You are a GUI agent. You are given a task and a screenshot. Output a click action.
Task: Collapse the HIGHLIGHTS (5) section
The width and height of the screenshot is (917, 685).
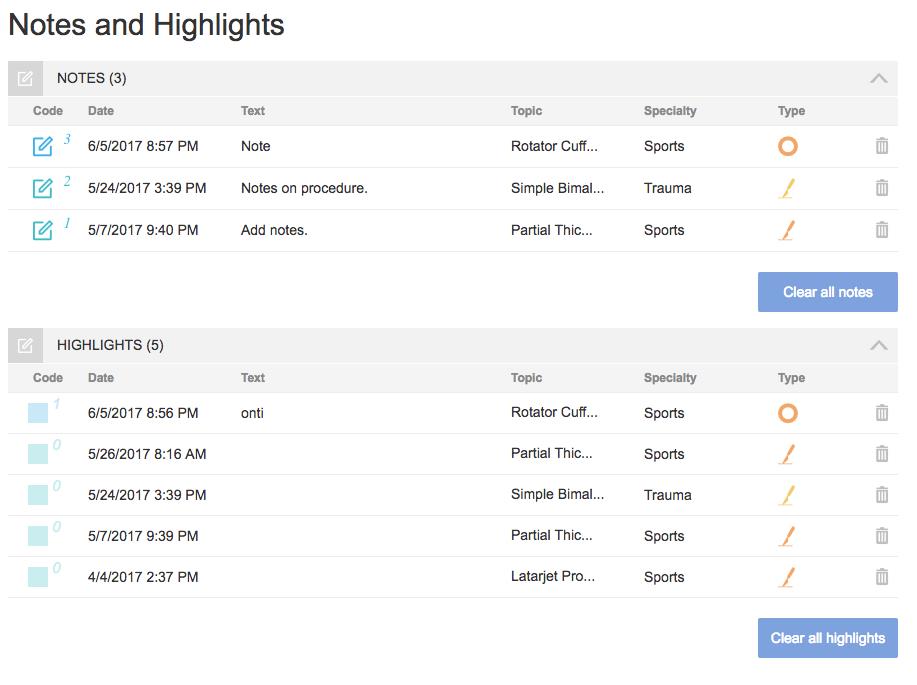pos(878,345)
